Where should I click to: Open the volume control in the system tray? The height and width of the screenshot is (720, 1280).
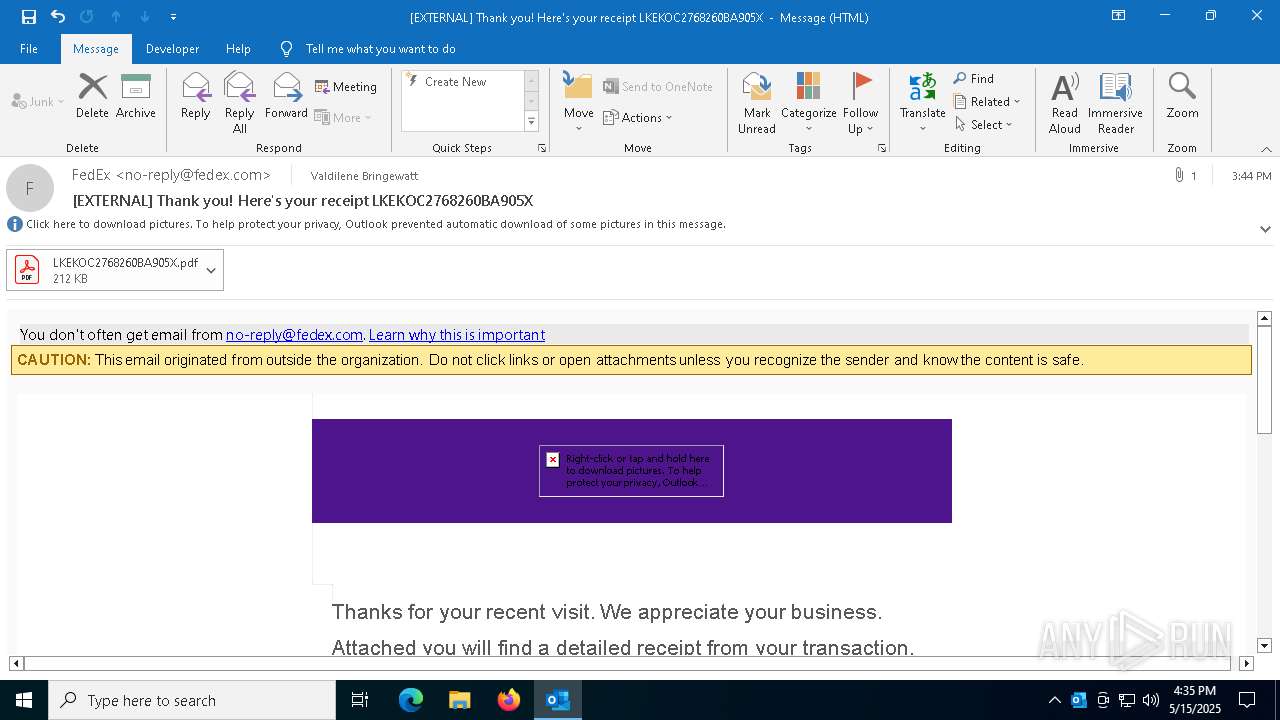[x=1151, y=700]
